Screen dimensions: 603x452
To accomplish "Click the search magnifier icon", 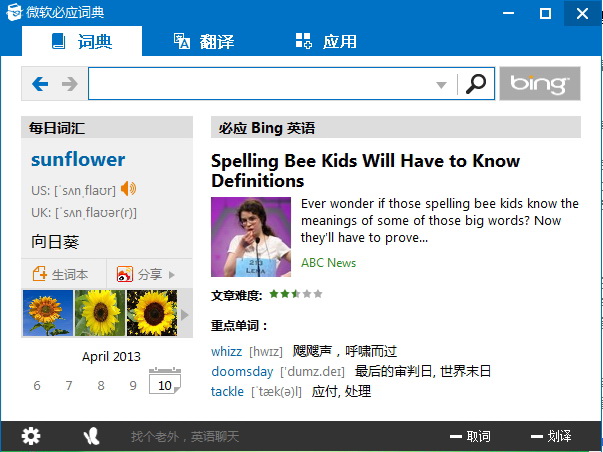I will pos(477,84).
